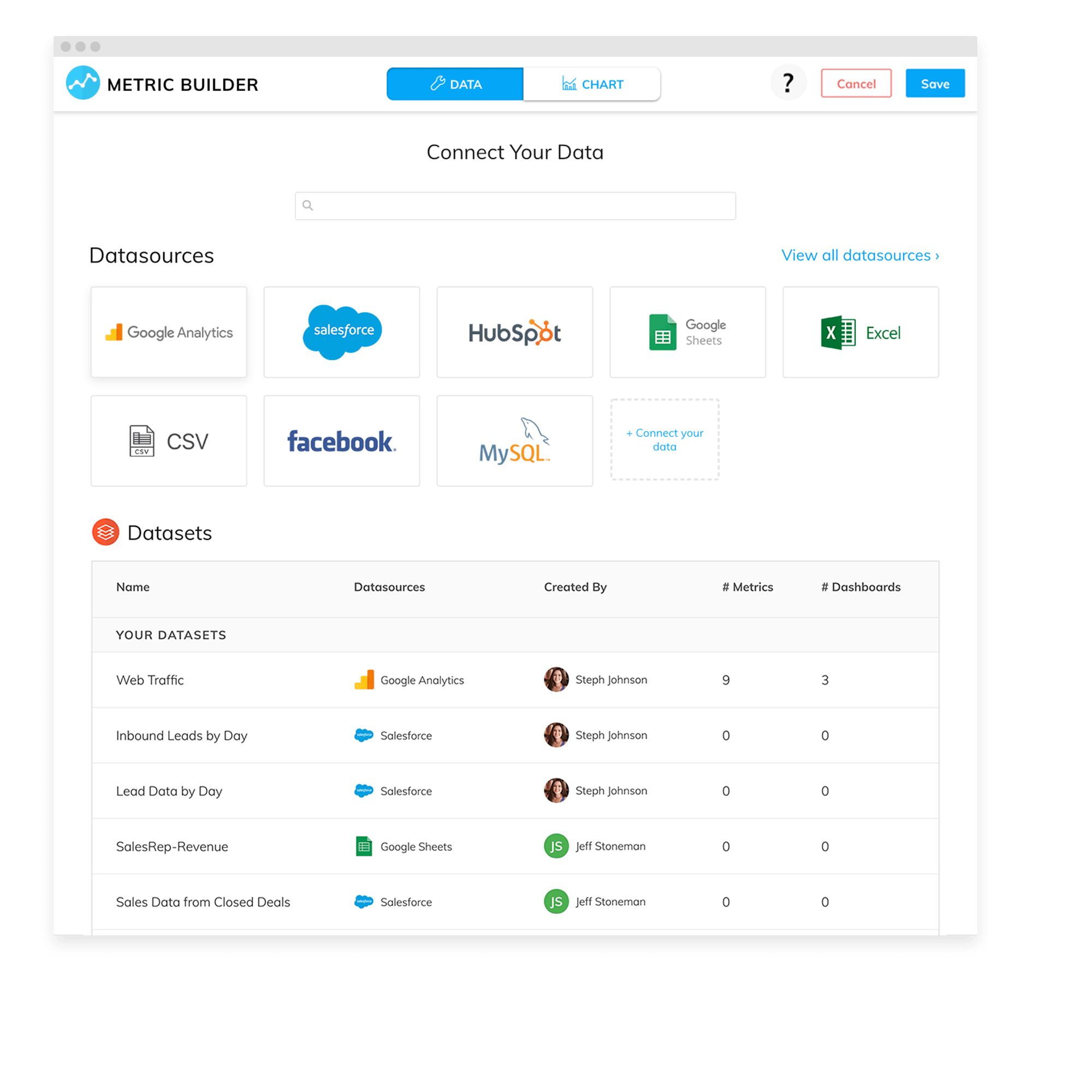Switch to the Data tab

[455, 84]
